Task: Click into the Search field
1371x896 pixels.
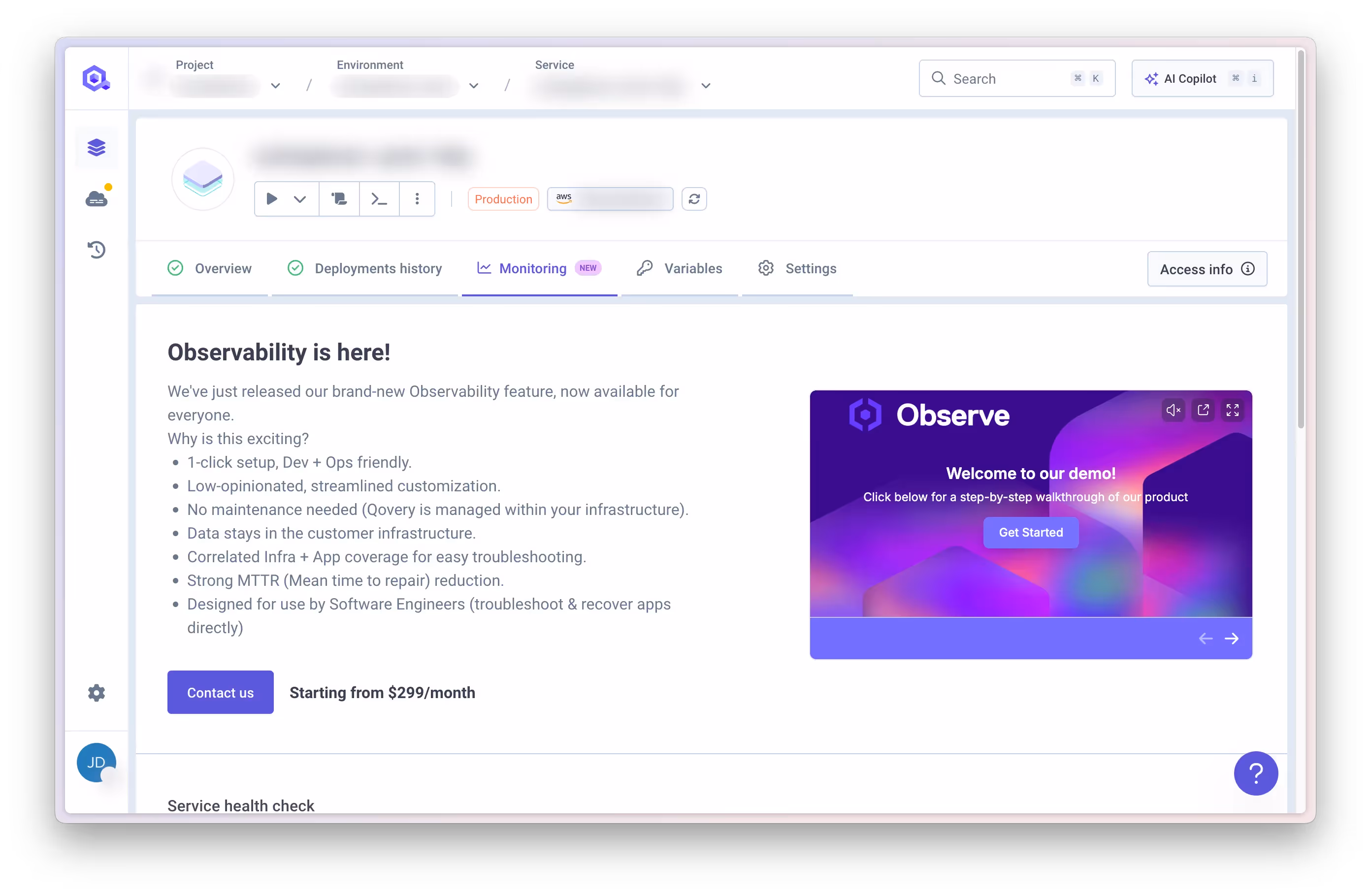Action: [1002, 78]
